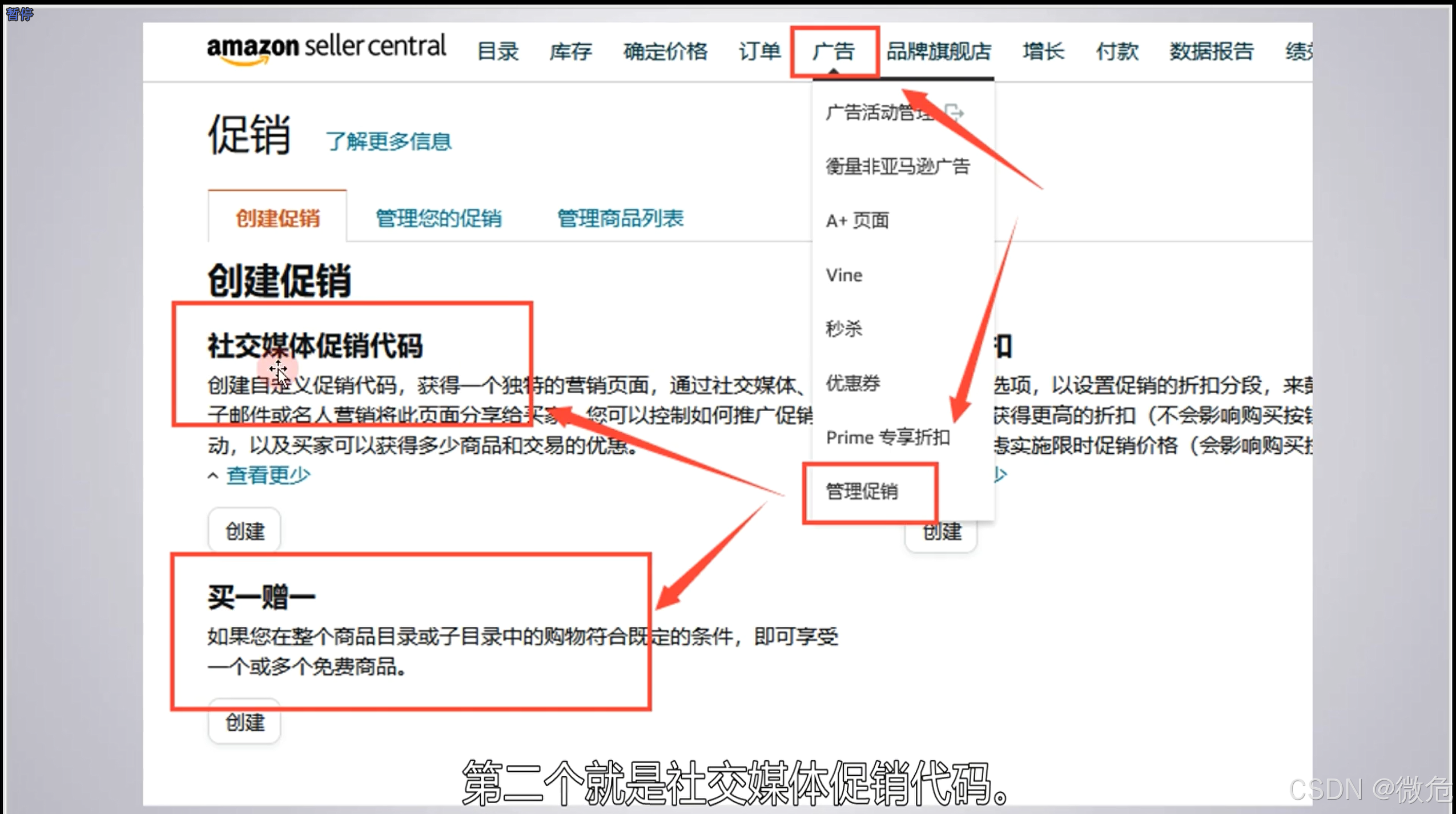Open Vine from the dropdown list
The image size is (1456, 814).
click(x=844, y=275)
